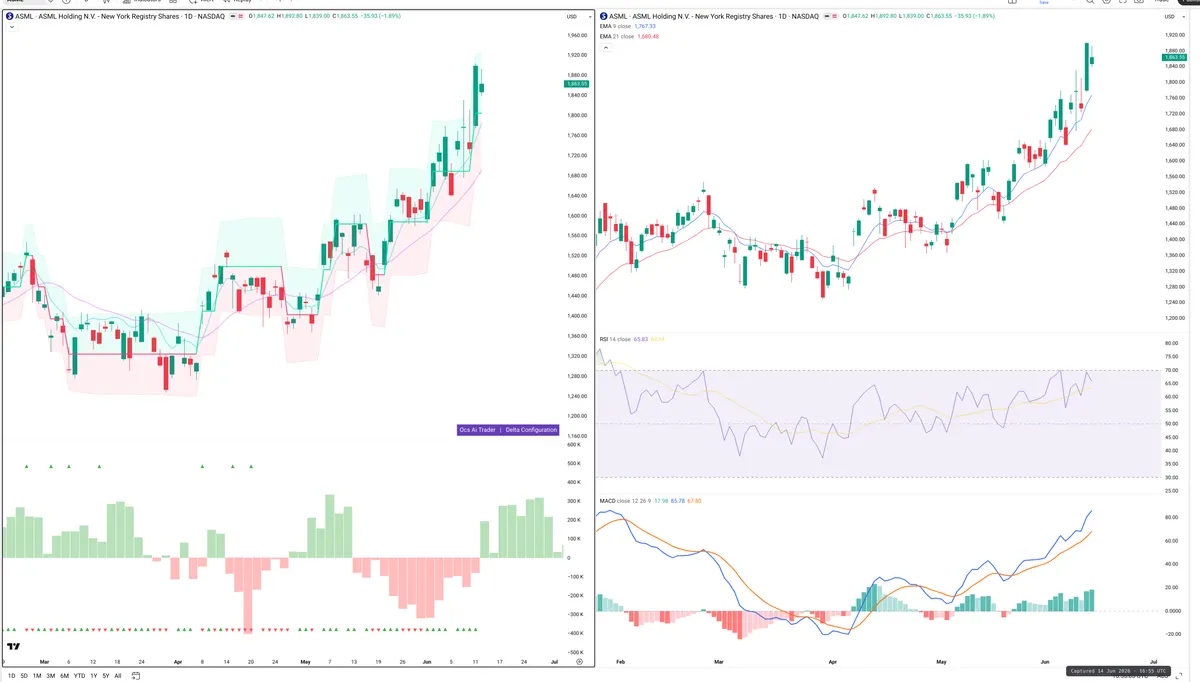The width and height of the screenshot is (1200, 682).
Task: Click the Oco Ai Trader label
Action: pyautogui.click(x=477, y=430)
